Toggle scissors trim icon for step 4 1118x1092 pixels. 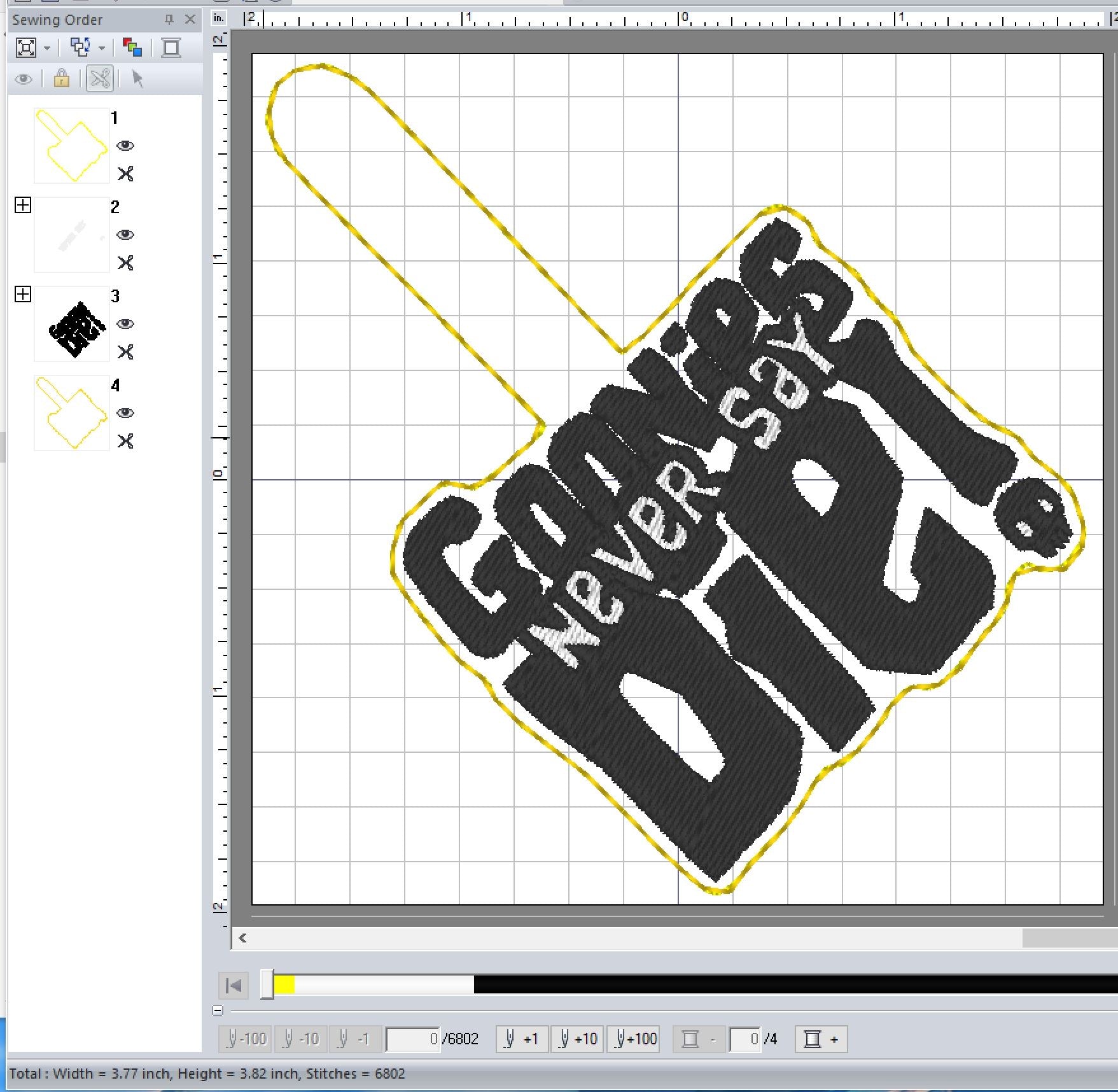125,441
